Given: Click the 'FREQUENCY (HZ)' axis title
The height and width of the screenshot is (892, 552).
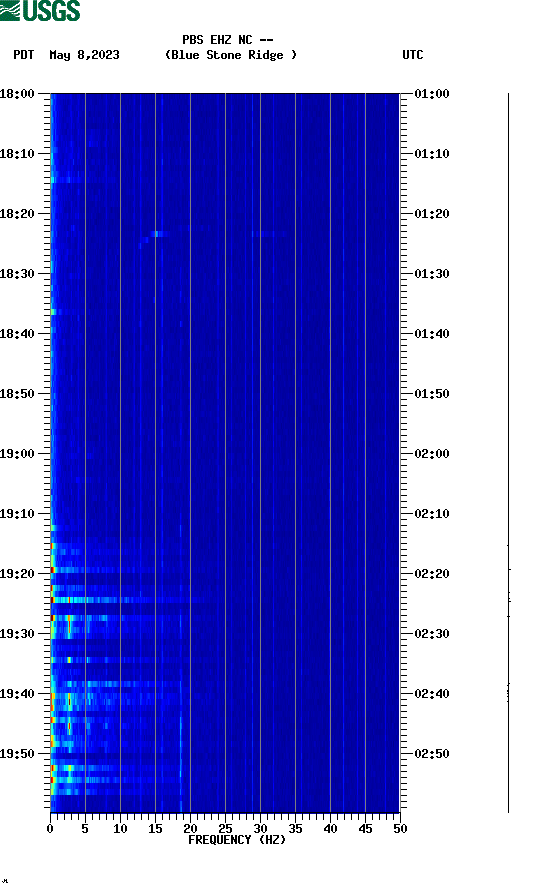Looking at the screenshot, I should tap(237, 840).
